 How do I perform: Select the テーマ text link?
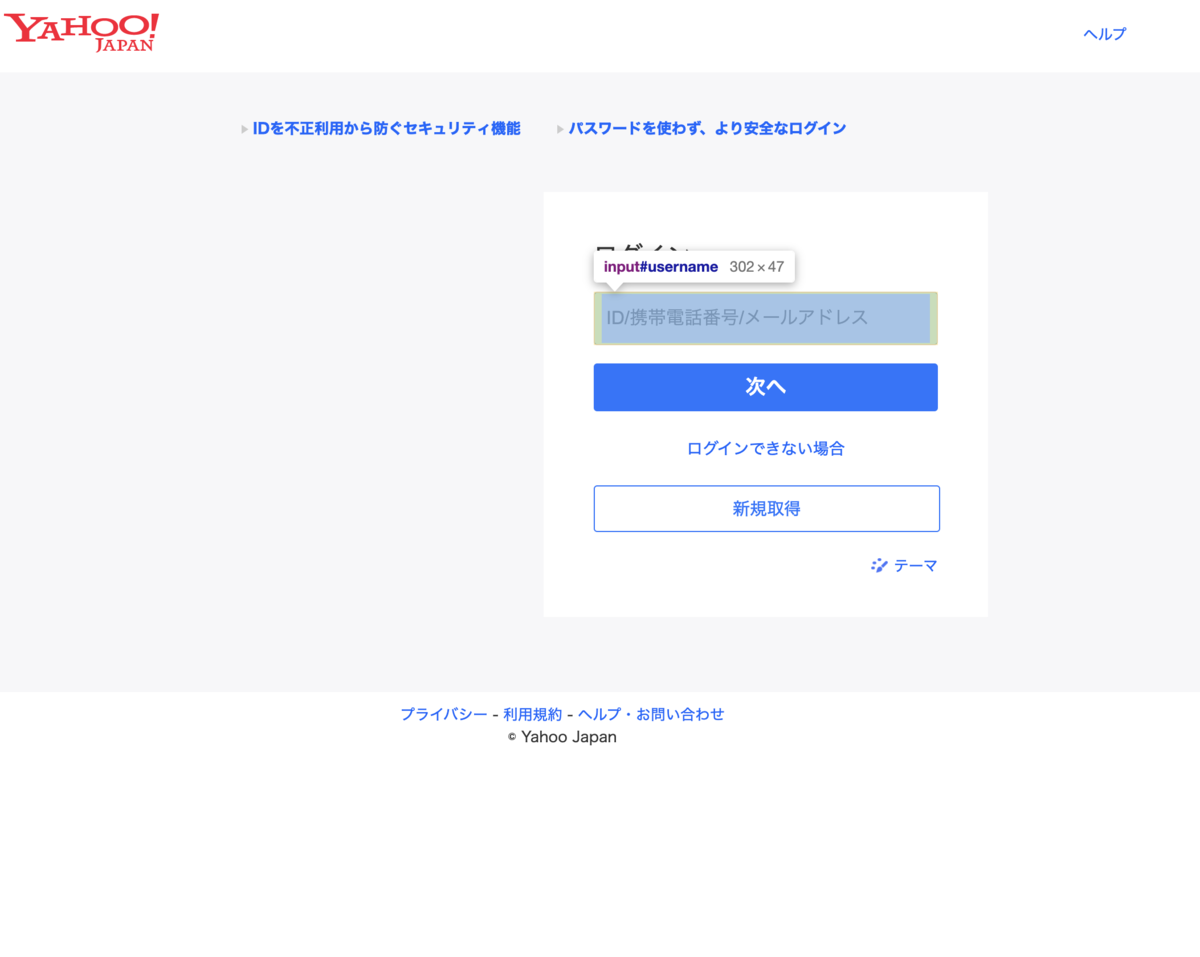pos(916,565)
